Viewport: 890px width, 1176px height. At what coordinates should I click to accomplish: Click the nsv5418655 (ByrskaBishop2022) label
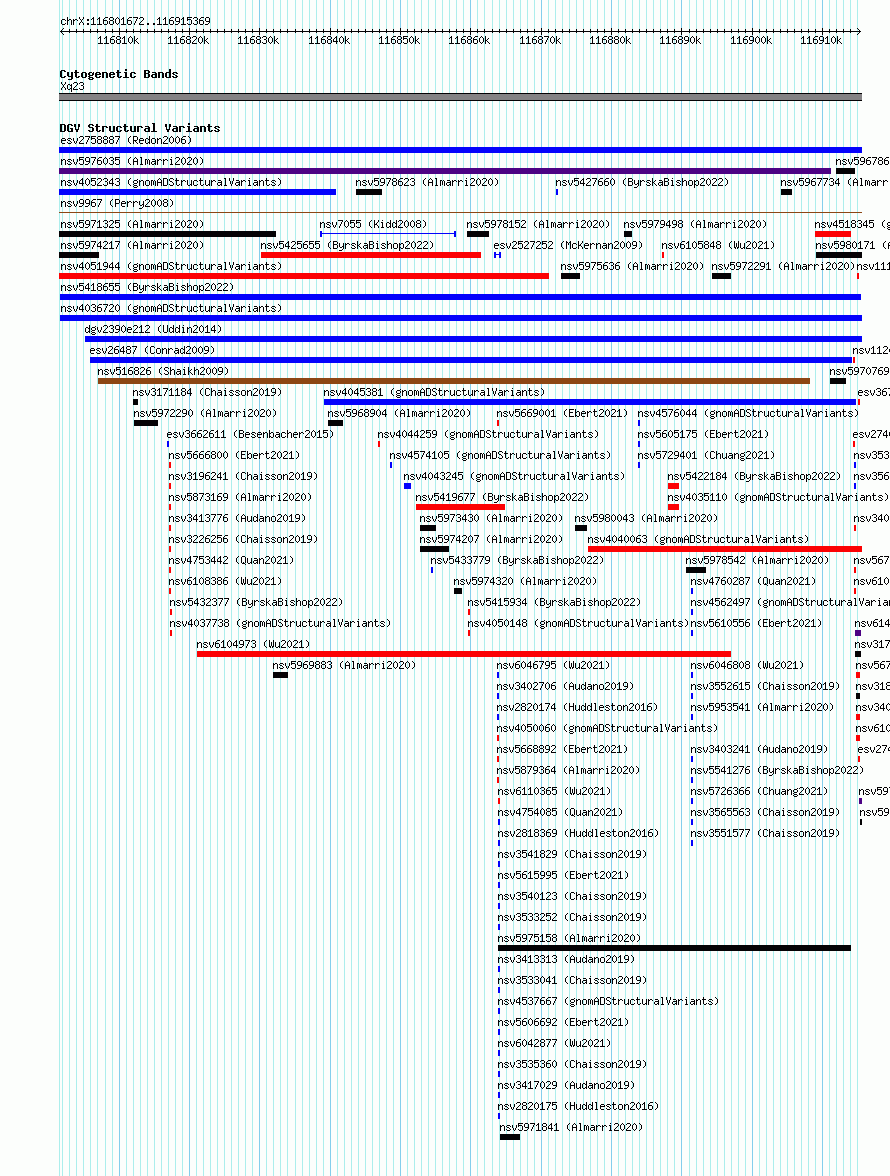point(147,287)
